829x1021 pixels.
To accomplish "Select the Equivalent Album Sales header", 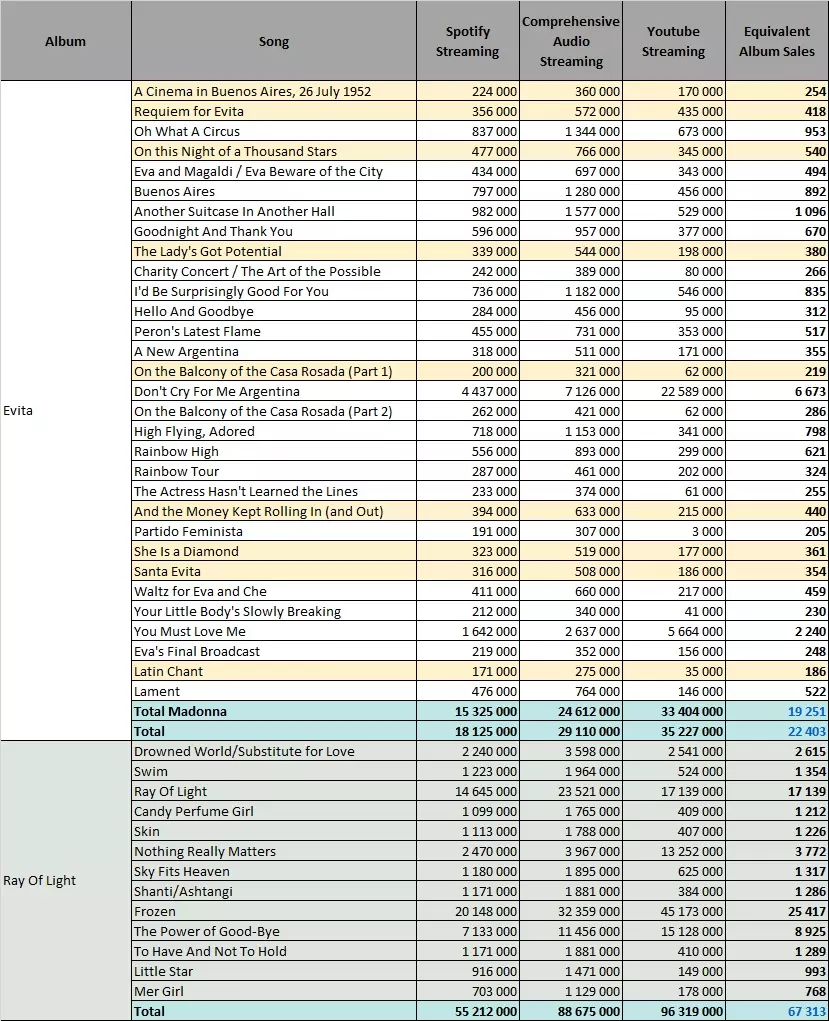I will pos(777,41).
